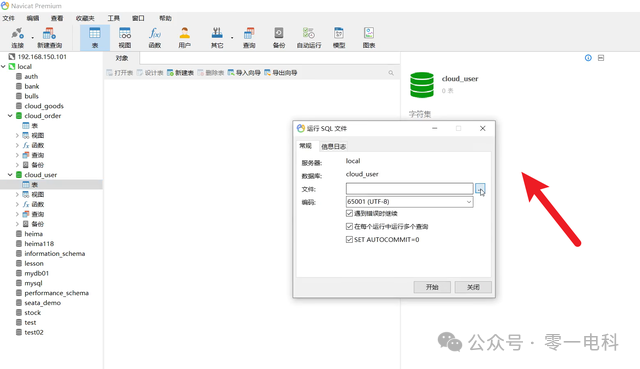Open the 用户 (User) toolbar icon
This screenshot has width=640, height=369.
pyautogui.click(x=184, y=38)
